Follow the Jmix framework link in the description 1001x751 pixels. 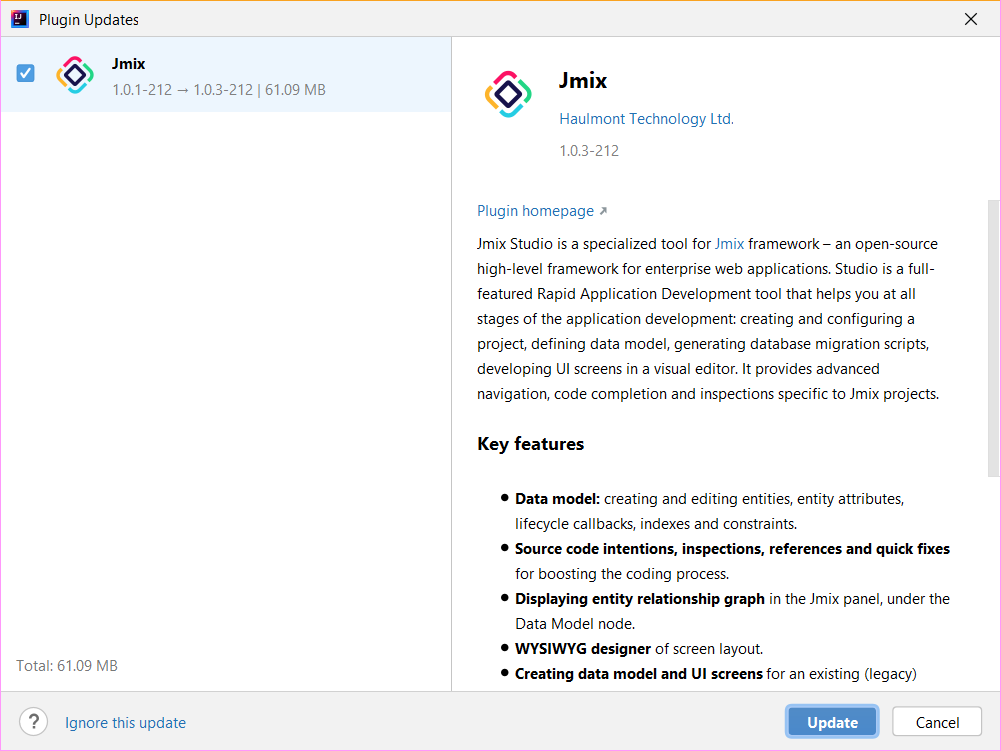click(729, 244)
